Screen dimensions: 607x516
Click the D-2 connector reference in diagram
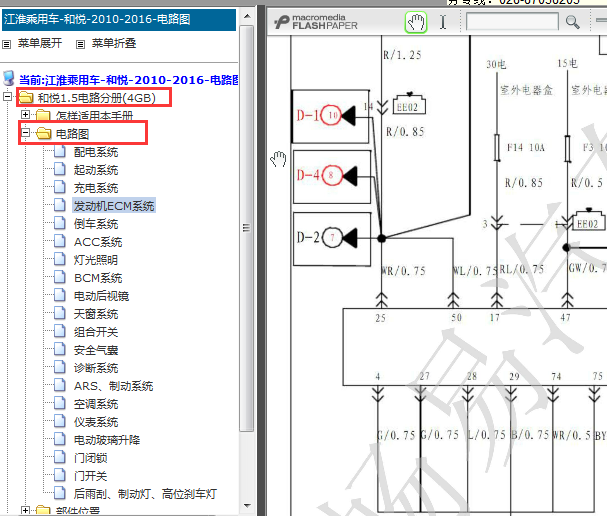[332, 239]
